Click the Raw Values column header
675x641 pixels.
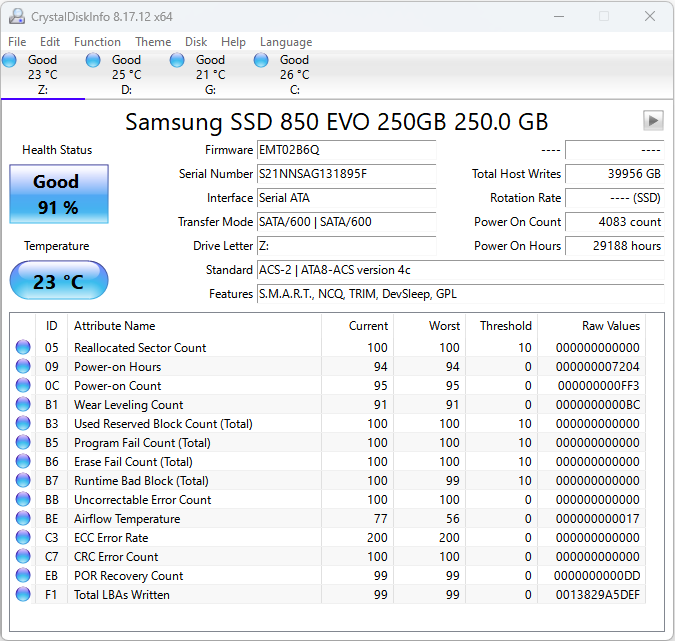(610, 326)
